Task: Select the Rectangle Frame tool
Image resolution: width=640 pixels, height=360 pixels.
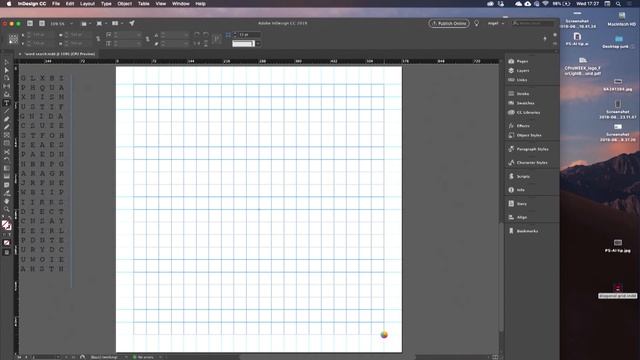Action: [6, 135]
